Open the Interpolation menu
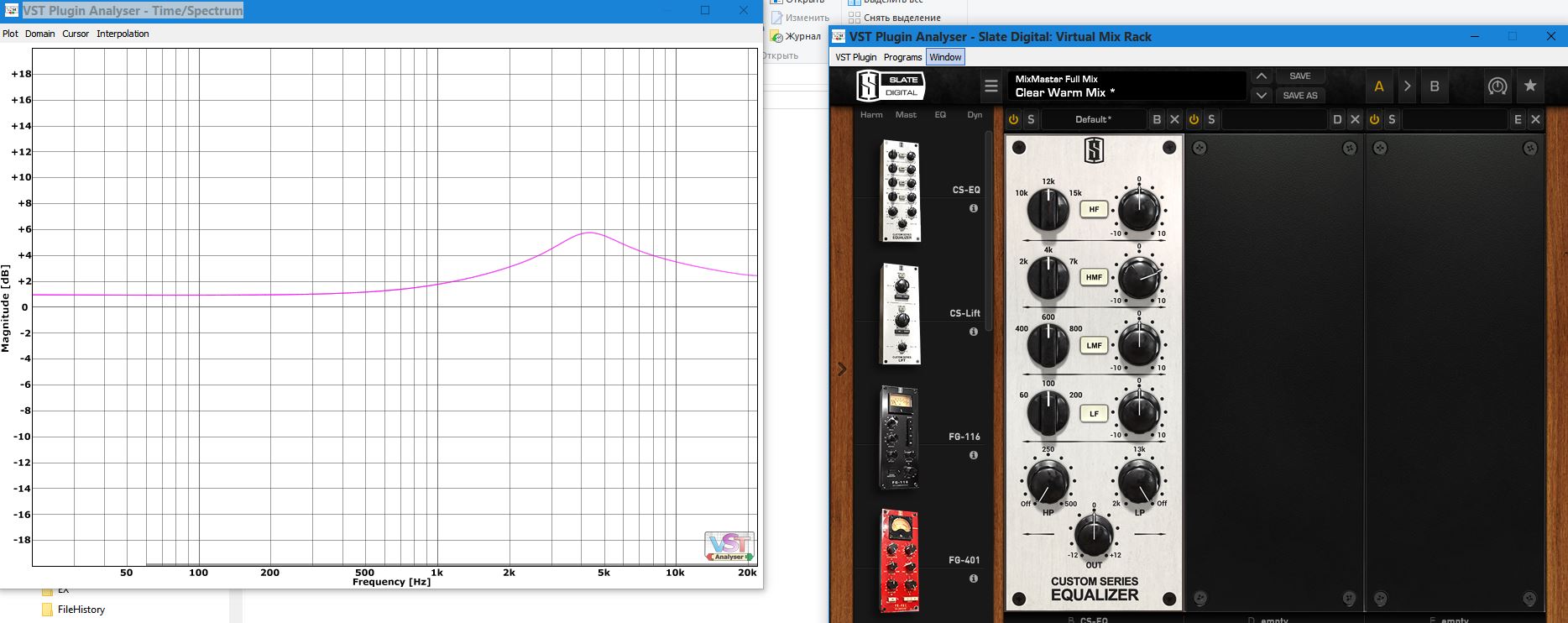This screenshot has height=623, width=1568. point(123,34)
